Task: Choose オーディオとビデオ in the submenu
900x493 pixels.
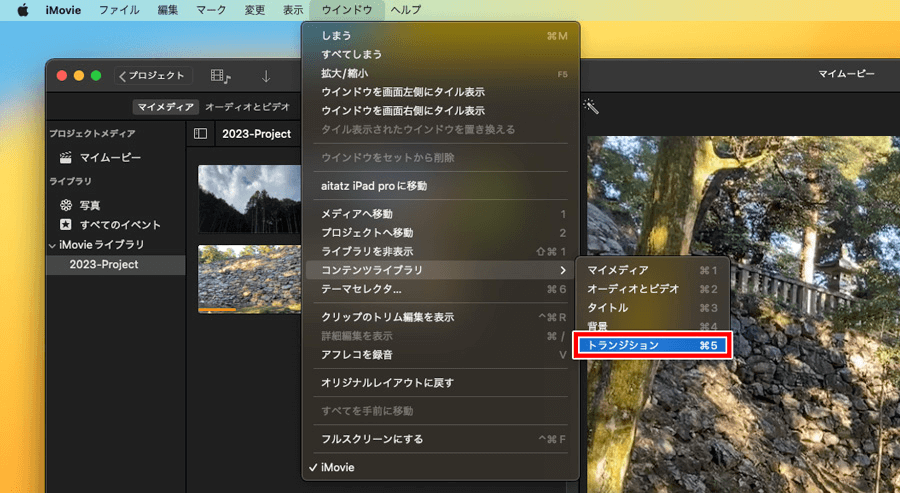Action: 652,289
